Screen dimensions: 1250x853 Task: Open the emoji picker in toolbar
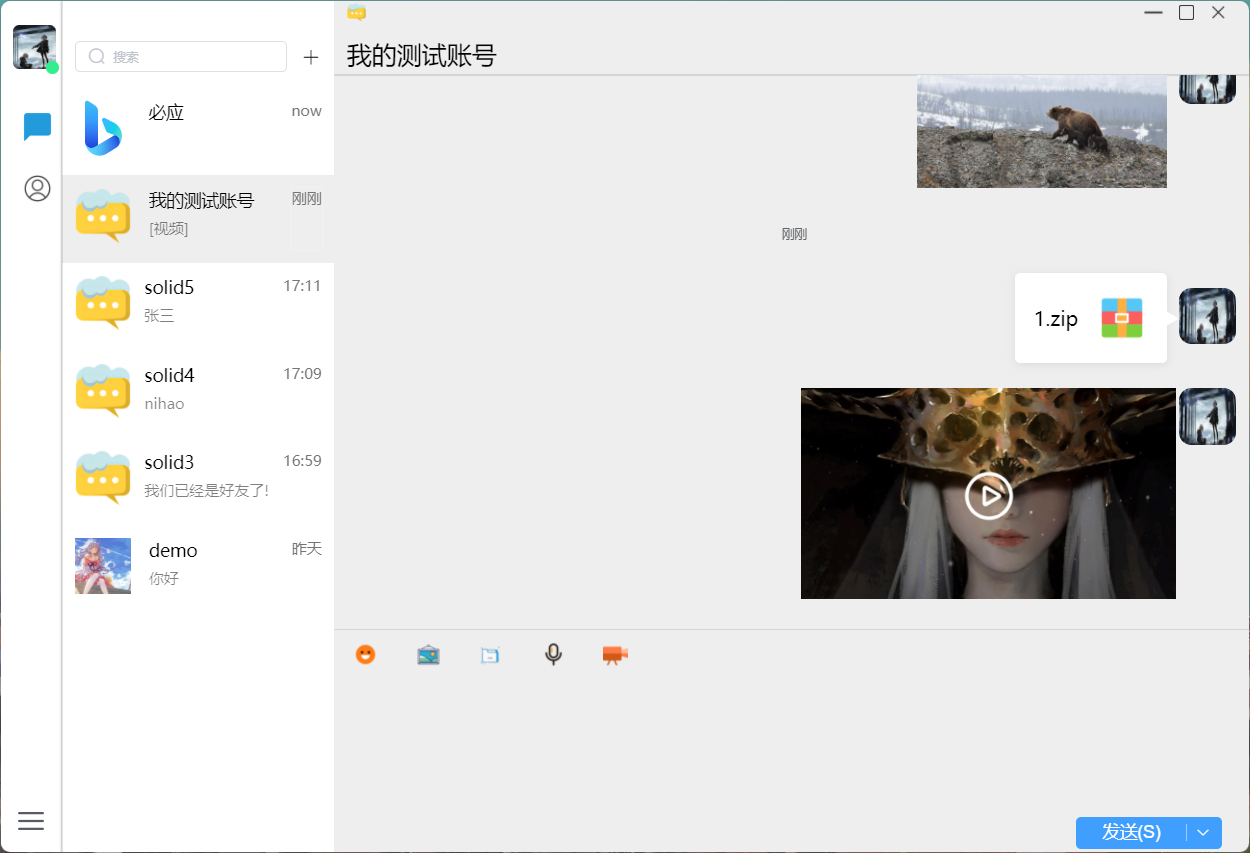click(x=365, y=655)
